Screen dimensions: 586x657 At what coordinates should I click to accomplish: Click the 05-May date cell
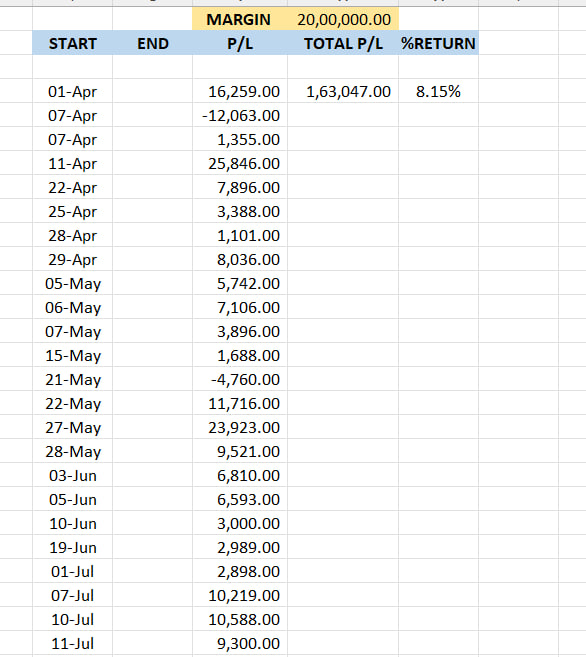[x=72, y=283]
